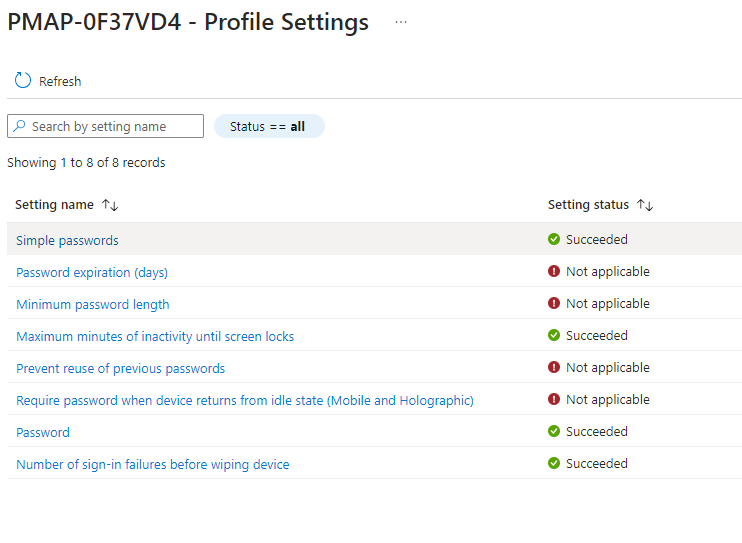Viewport: 742px width, 543px height.
Task: Click the Setting status column header
Action: pyautogui.click(x=588, y=205)
